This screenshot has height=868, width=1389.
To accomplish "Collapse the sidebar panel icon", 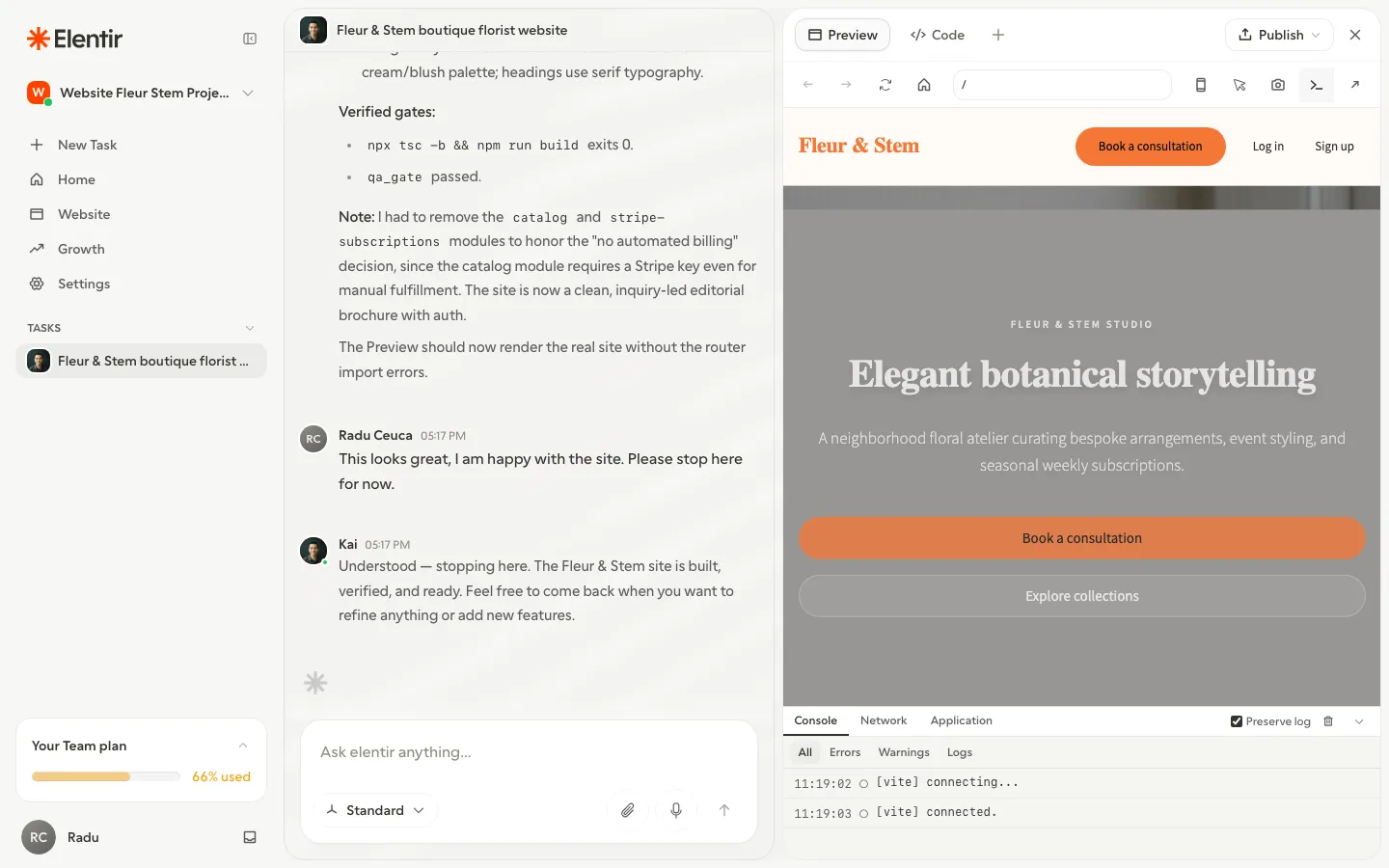I will (x=250, y=39).
